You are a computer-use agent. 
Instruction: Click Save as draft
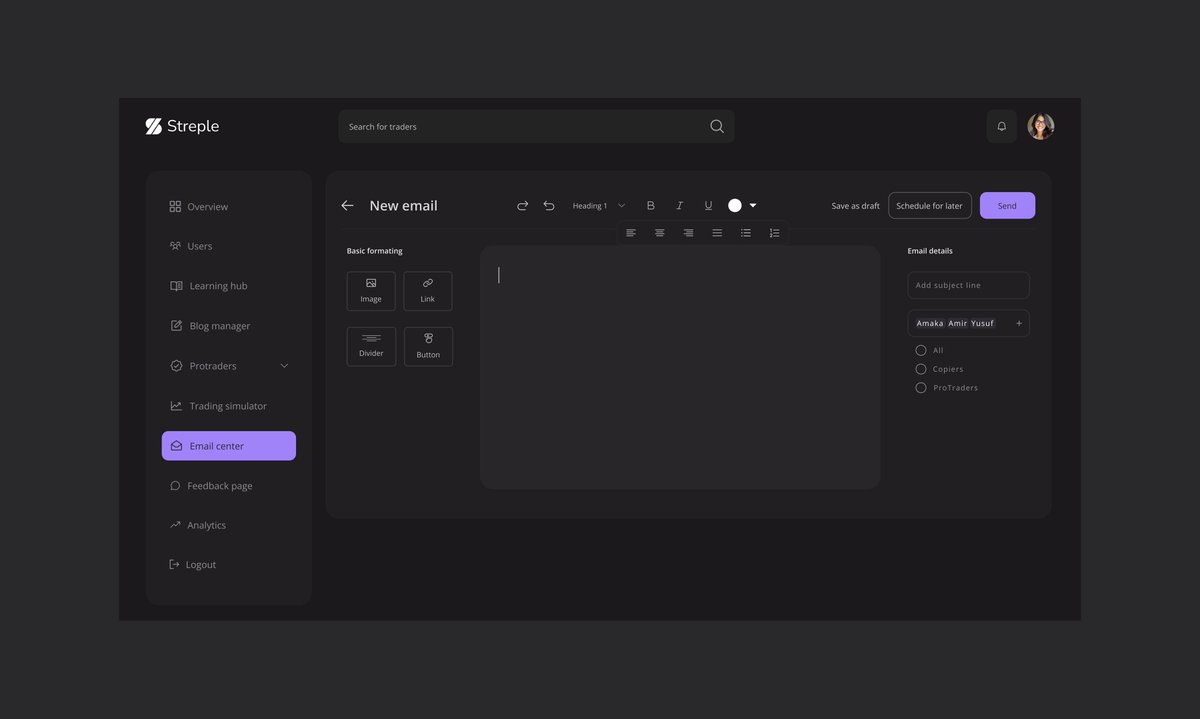coord(856,206)
